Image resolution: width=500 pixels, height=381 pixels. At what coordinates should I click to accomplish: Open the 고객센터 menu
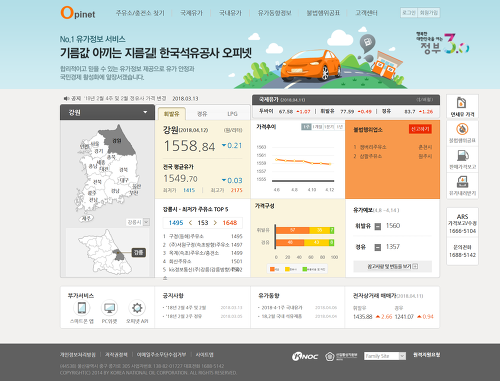coord(366,13)
